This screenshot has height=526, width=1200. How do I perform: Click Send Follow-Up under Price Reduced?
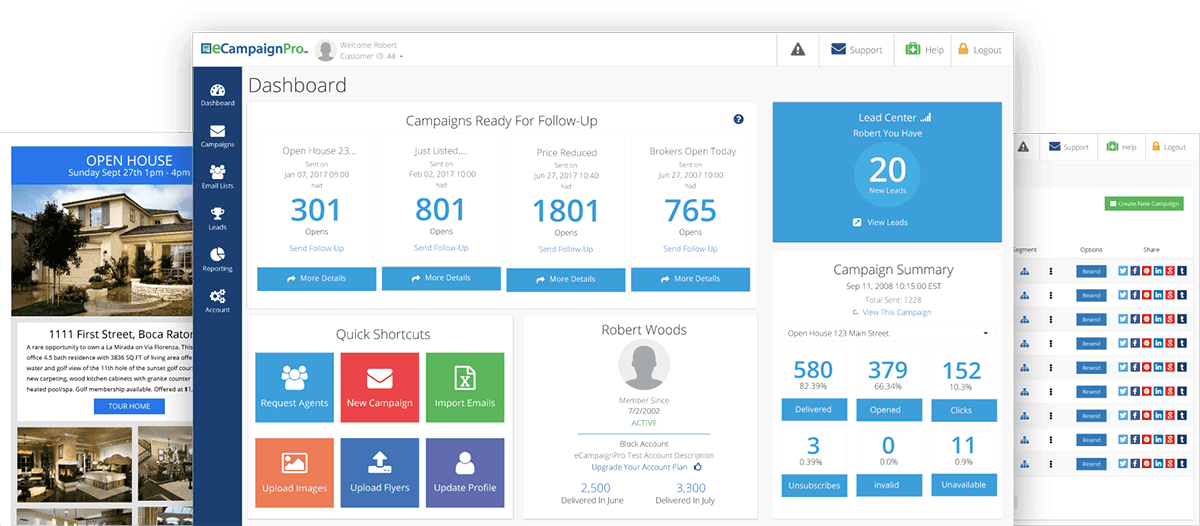click(565, 249)
